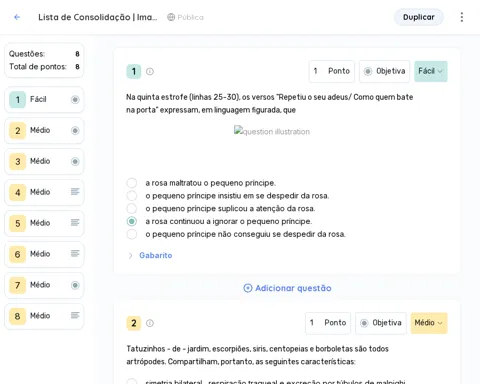This screenshot has width=480, height=384.
Task: Click the globe Pública visibility icon
Action: point(171,17)
